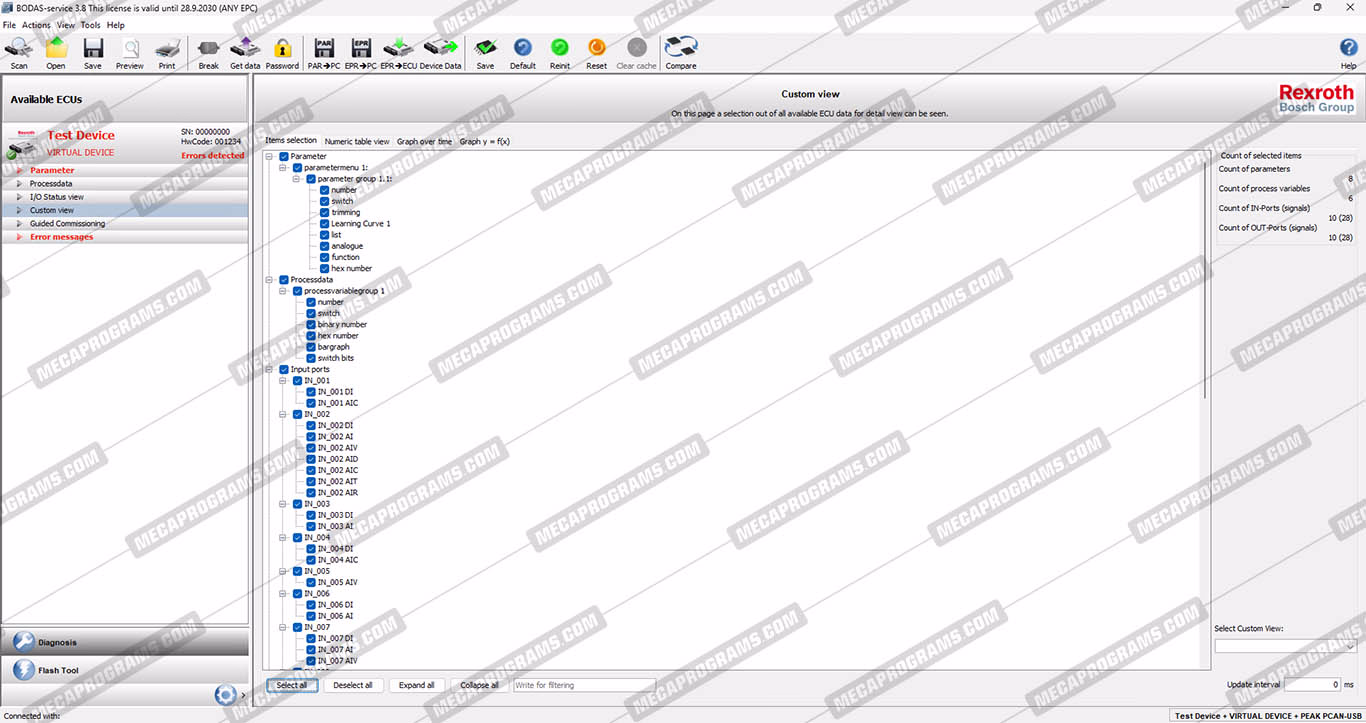Image resolution: width=1366 pixels, height=723 pixels.
Task: Click the PAR to PC transfer icon
Action: [324, 52]
